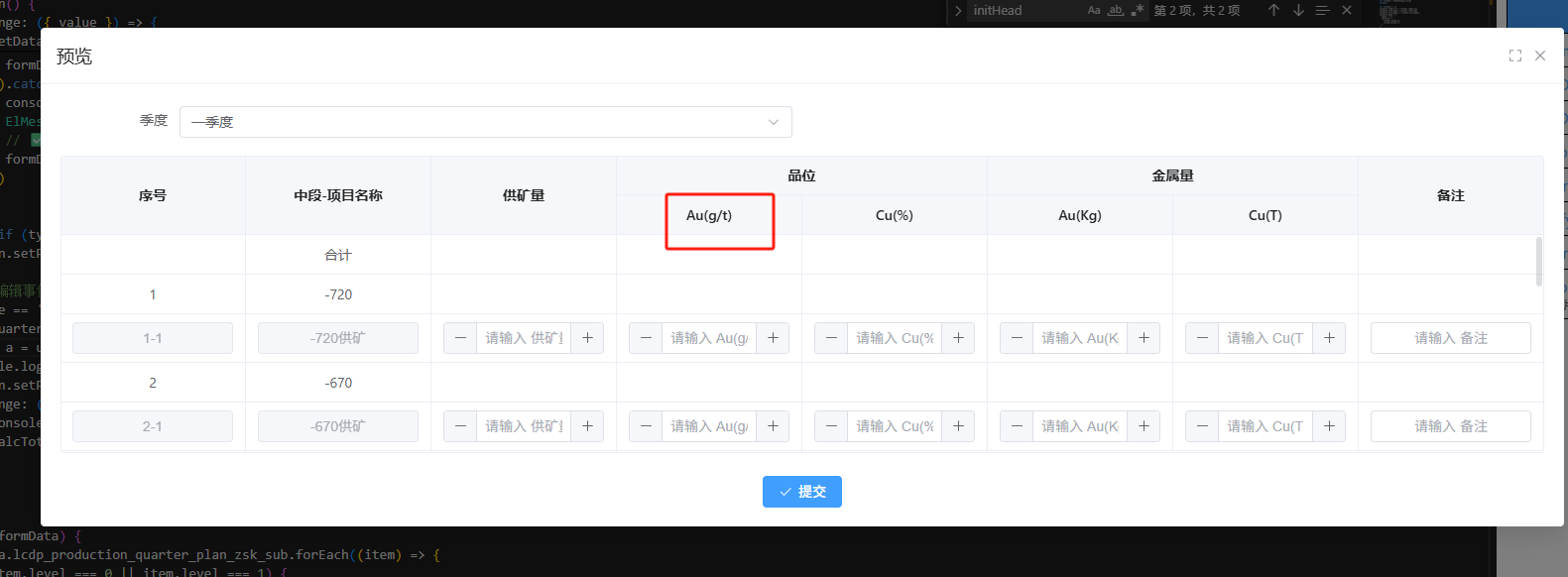Decrease Cu(T) value in row 2-1
The height and width of the screenshot is (577, 1568).
1202,426
